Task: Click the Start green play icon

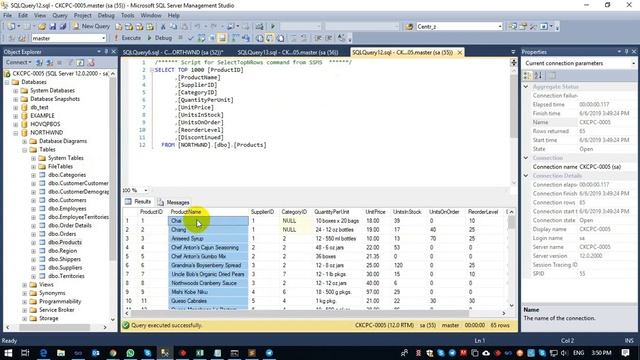Action: tap(273, 27)
